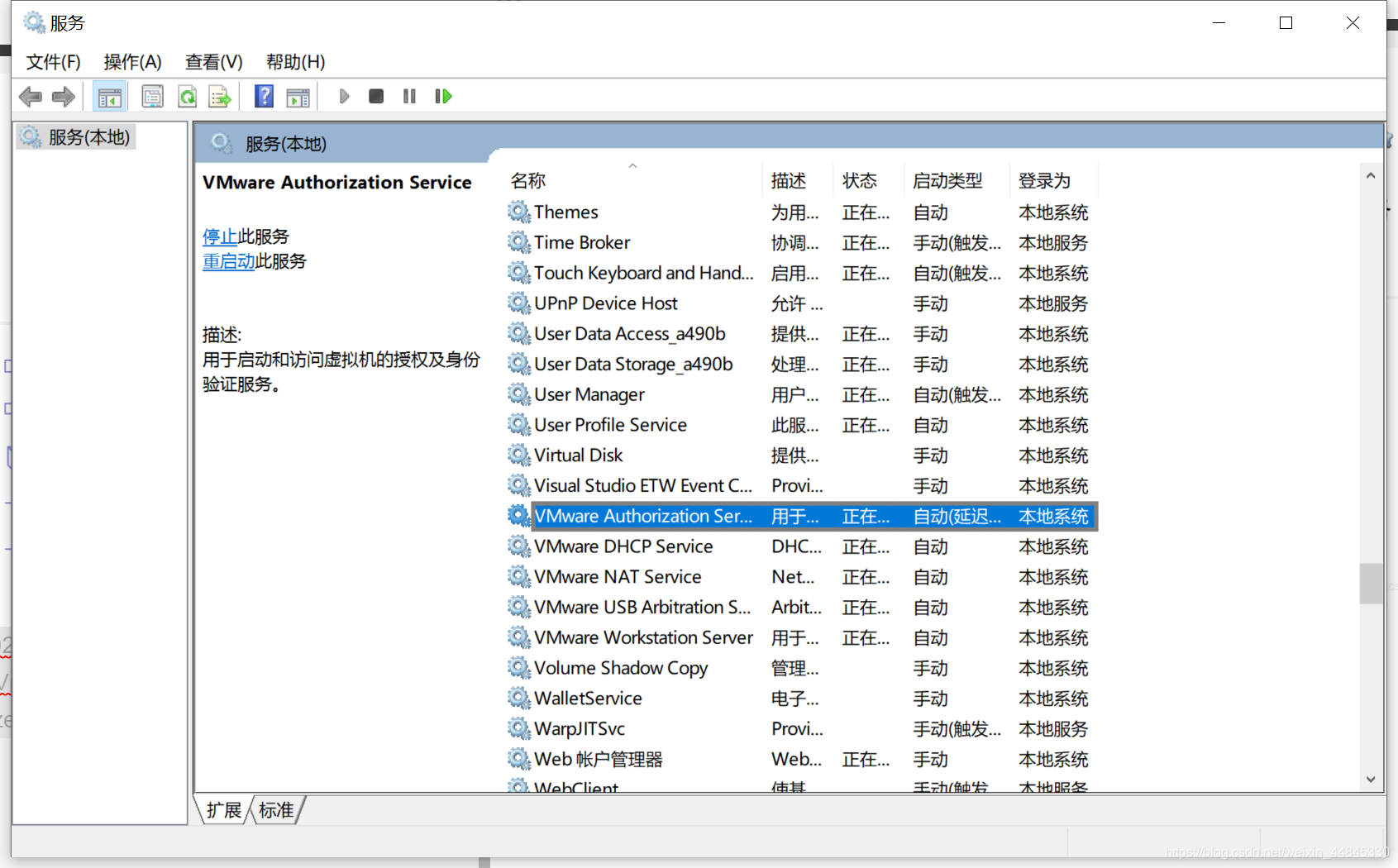Restart the service with the restart icon
The height and width of the screenshot is (868, 1398).
point(443,97)
